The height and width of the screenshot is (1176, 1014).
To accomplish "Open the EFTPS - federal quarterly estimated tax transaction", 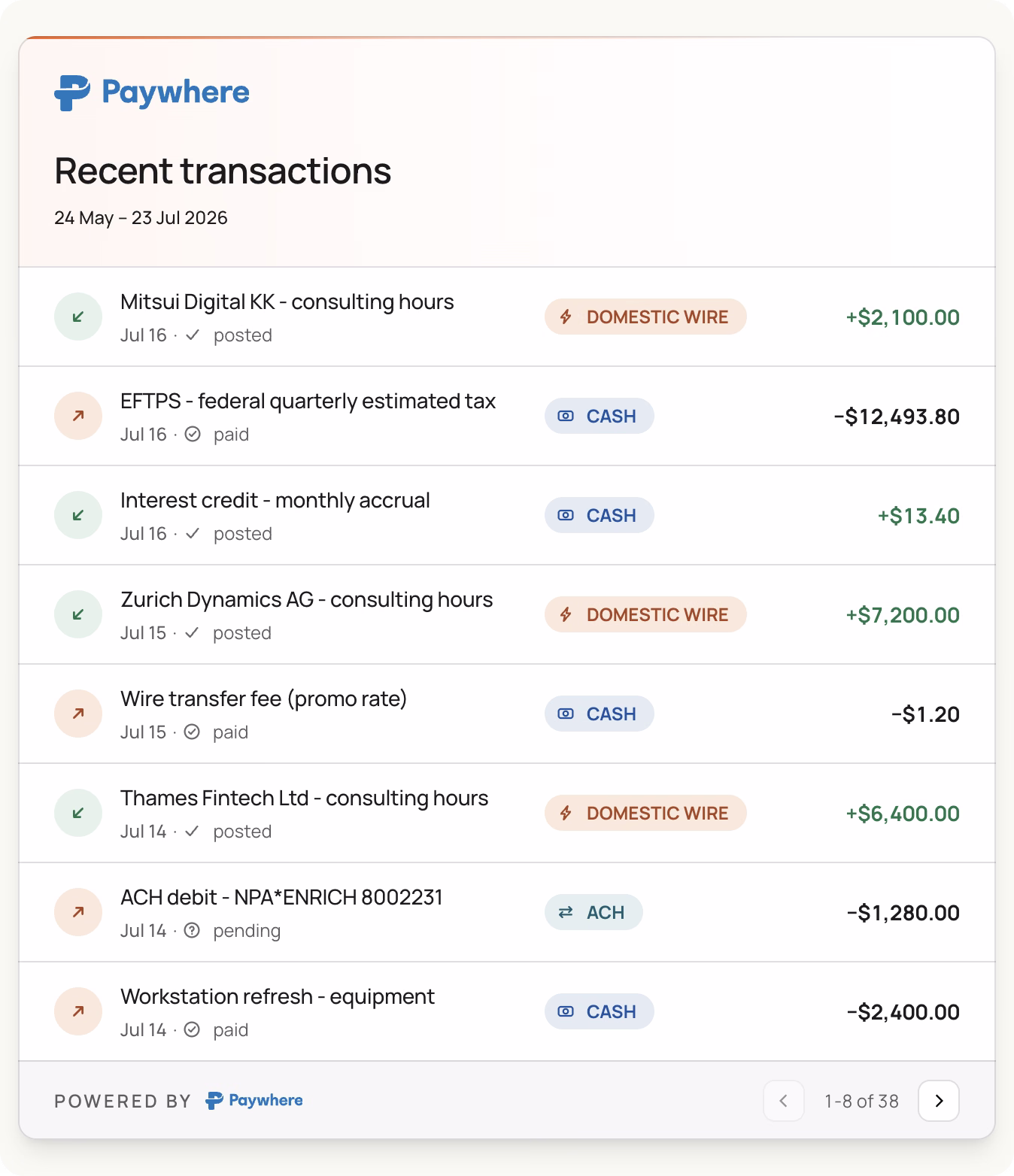I will pyautogui.click(x=507, y=416).
